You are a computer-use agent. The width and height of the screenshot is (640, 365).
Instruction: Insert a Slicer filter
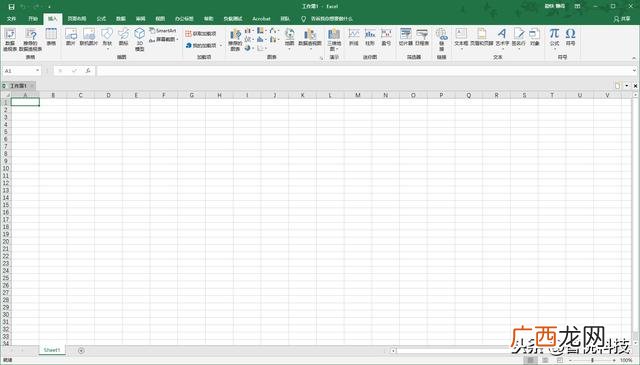coord(406,37)
